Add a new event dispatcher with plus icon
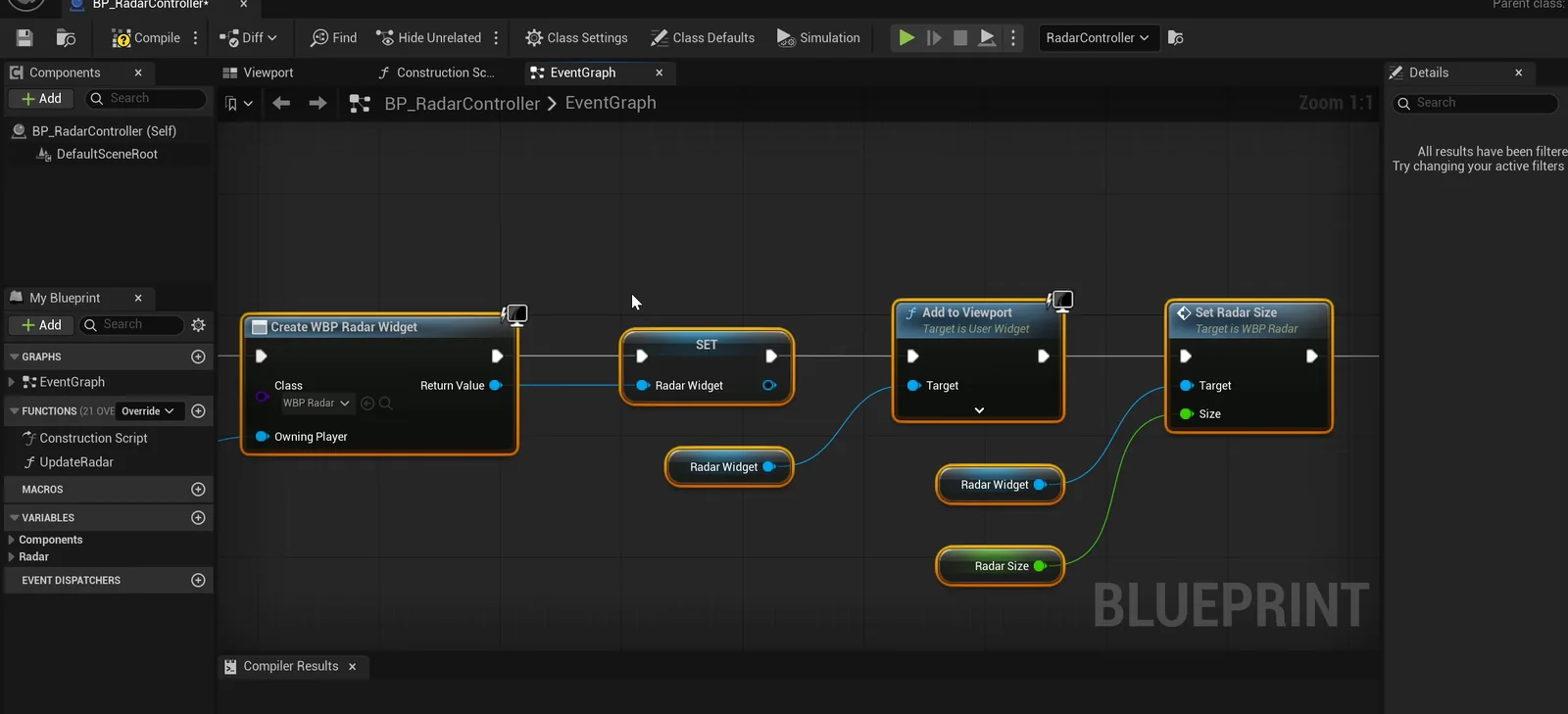 pyautogui.click(x=198, y=581)
